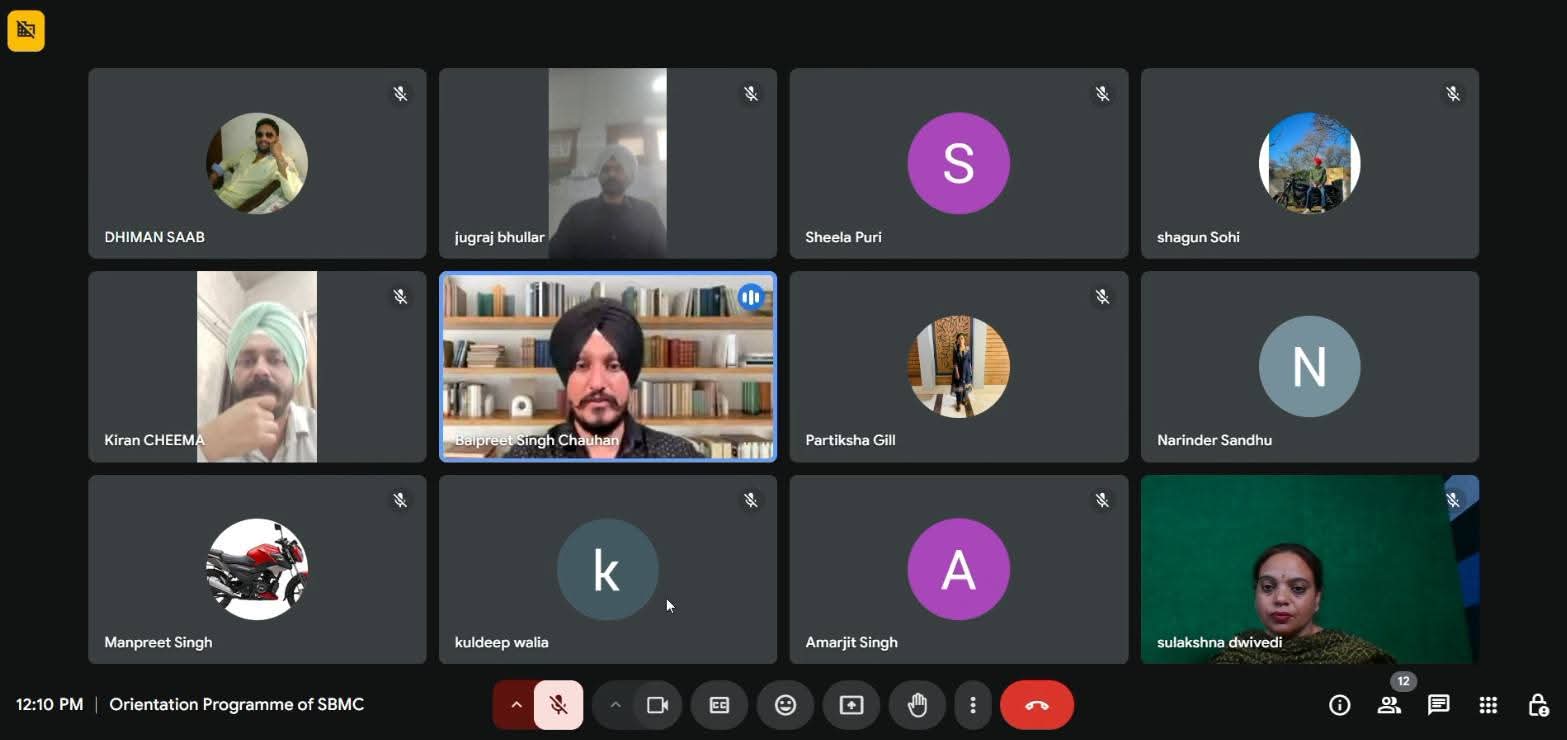Viewport: 1567px width, 740px height.
Task: Click the meeting title Orientation Programme of SBMC
Action: [237, 704]
